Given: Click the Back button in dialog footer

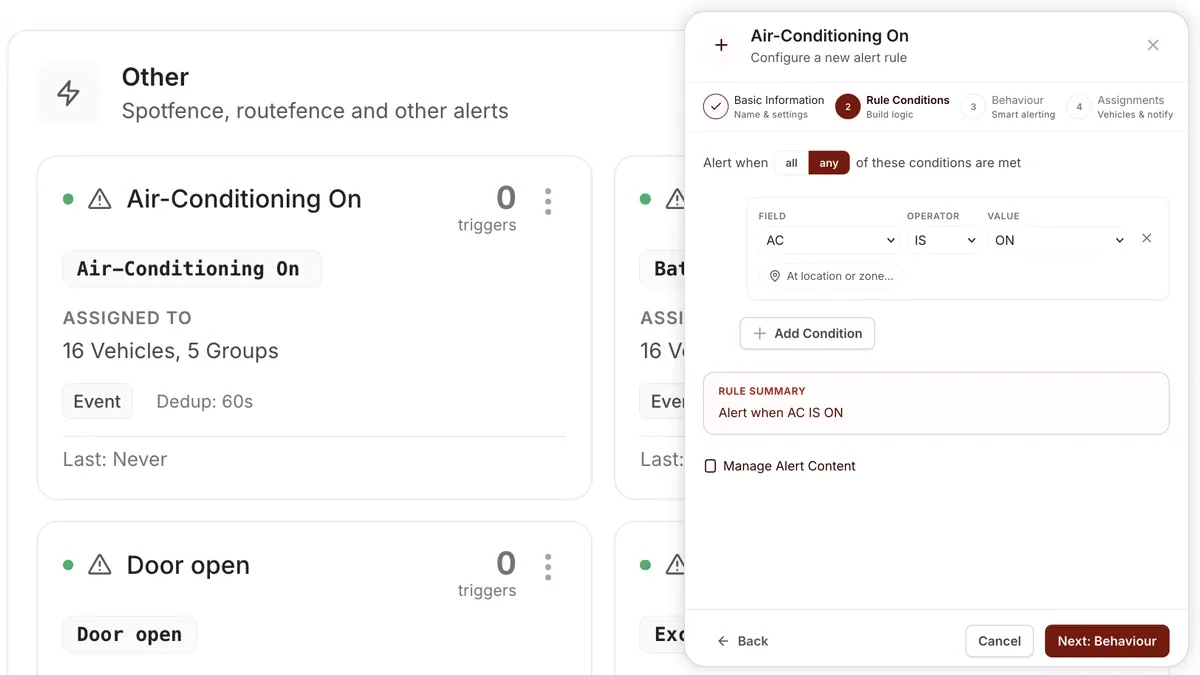Looking at the screenshot, I should pos(743,641).
